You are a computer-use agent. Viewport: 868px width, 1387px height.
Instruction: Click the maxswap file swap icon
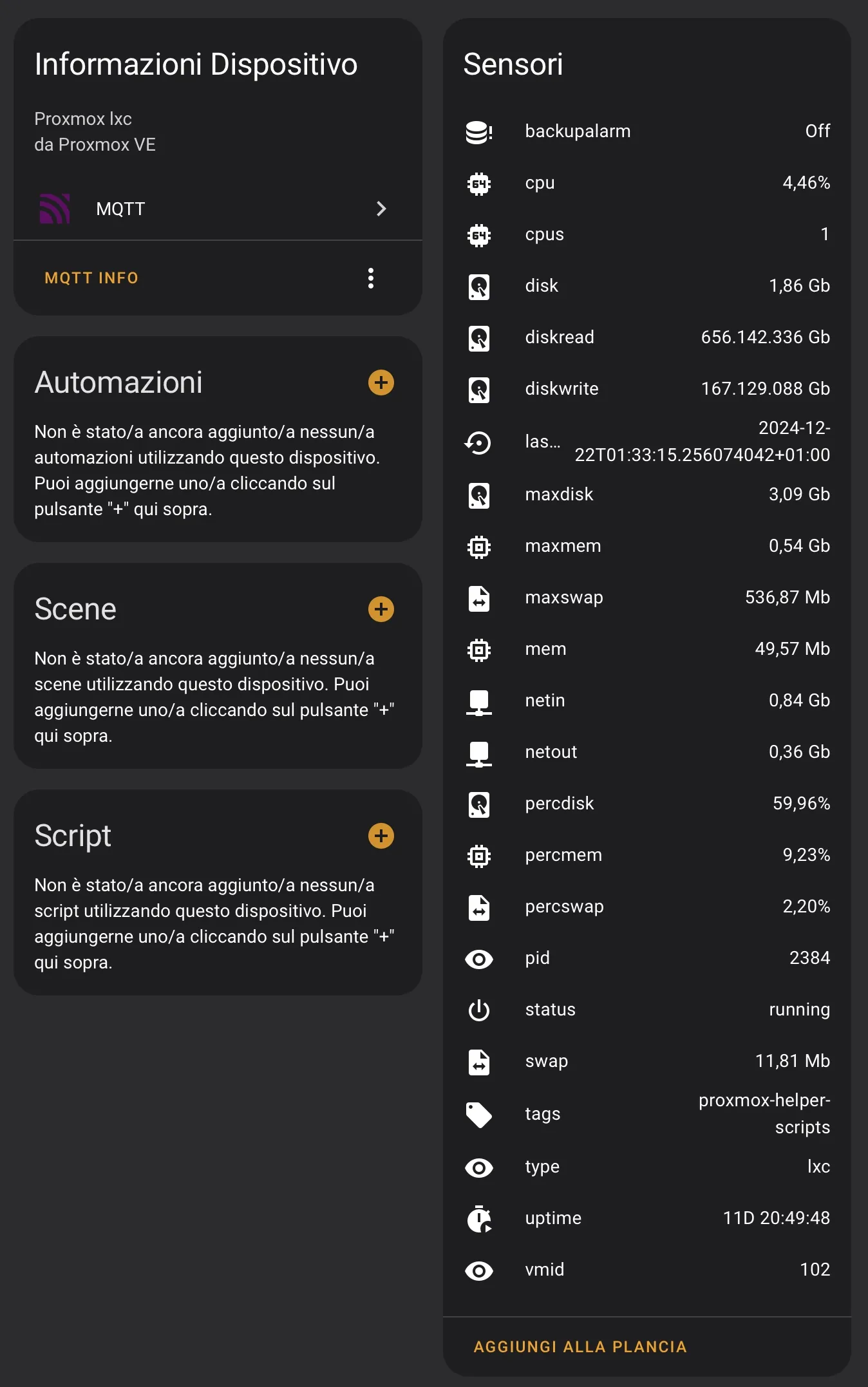pyautogui.click(x=478, y=598)
